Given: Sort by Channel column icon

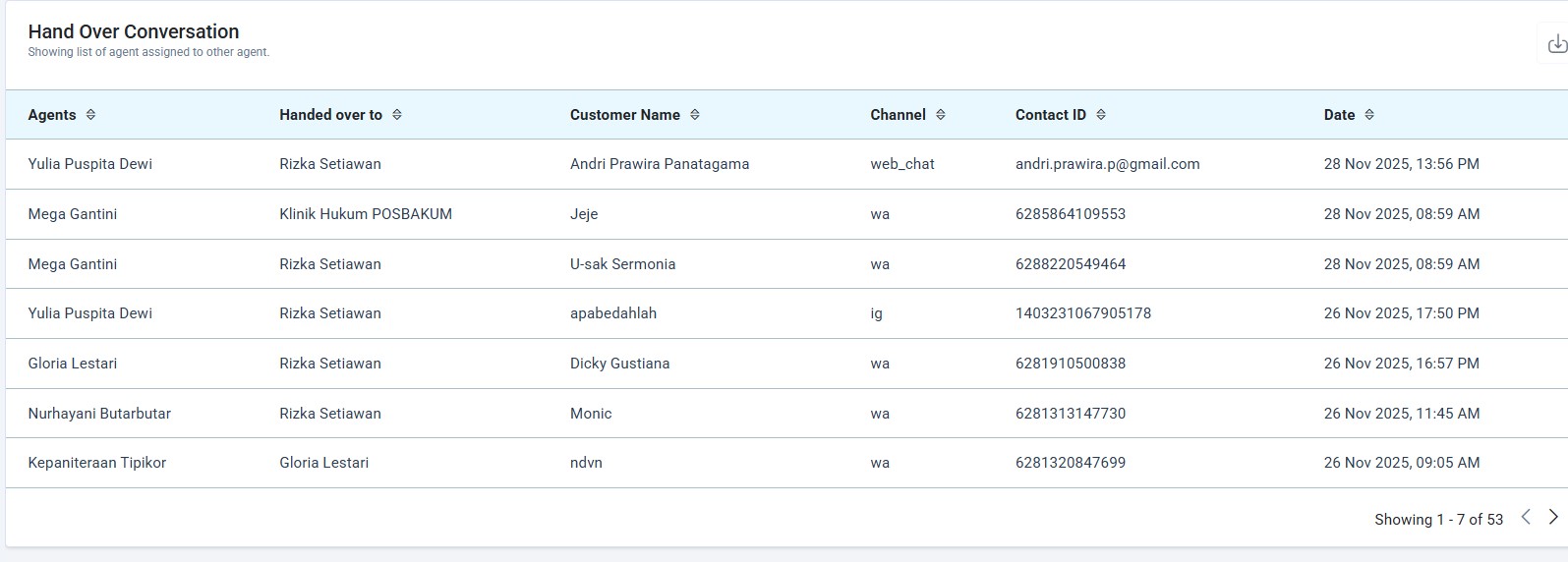Looking at the screenshot, I should click(941, 115).
